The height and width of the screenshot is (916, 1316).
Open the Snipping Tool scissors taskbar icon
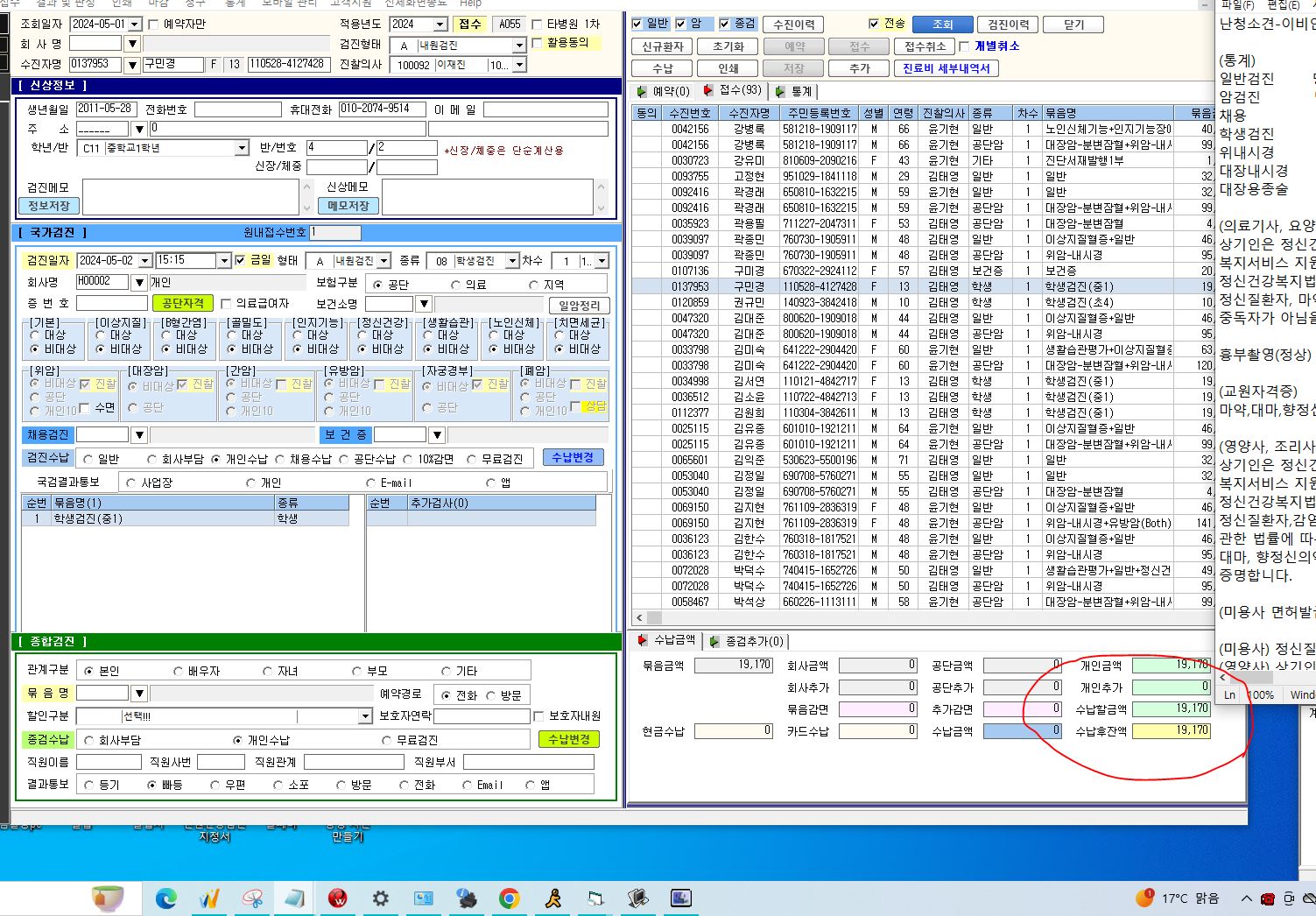point(253,898)
